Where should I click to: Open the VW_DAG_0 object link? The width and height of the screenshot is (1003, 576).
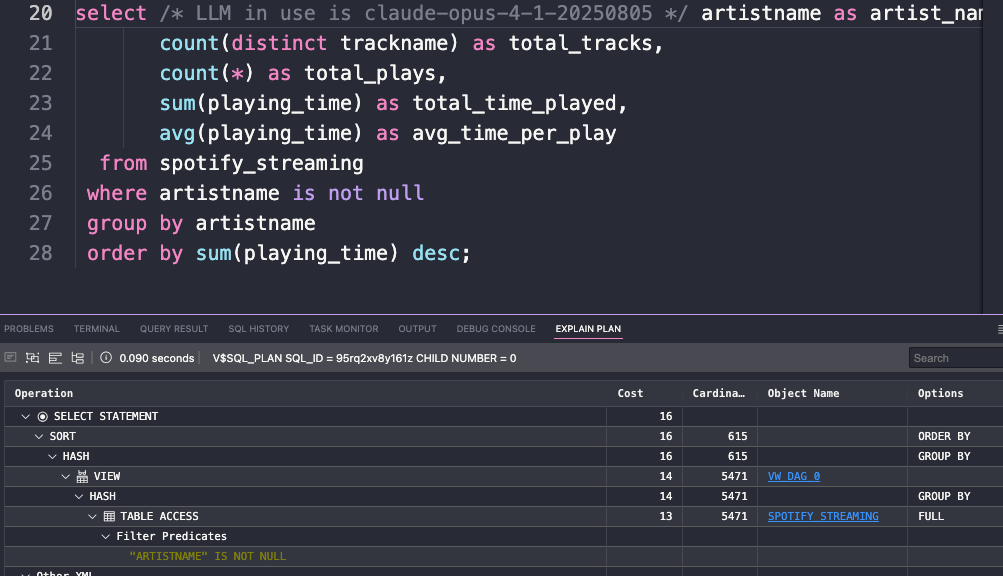[x=793, y=477]
